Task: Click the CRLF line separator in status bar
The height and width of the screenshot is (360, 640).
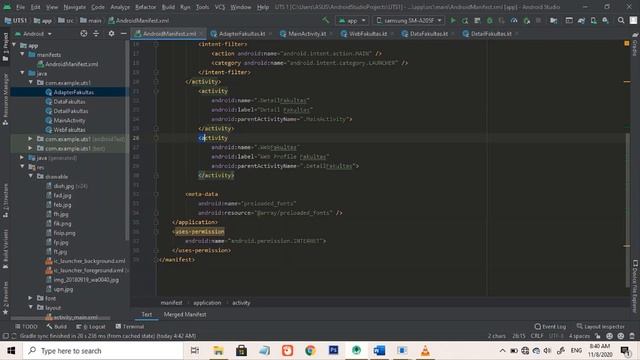Action: pos(537,336)
